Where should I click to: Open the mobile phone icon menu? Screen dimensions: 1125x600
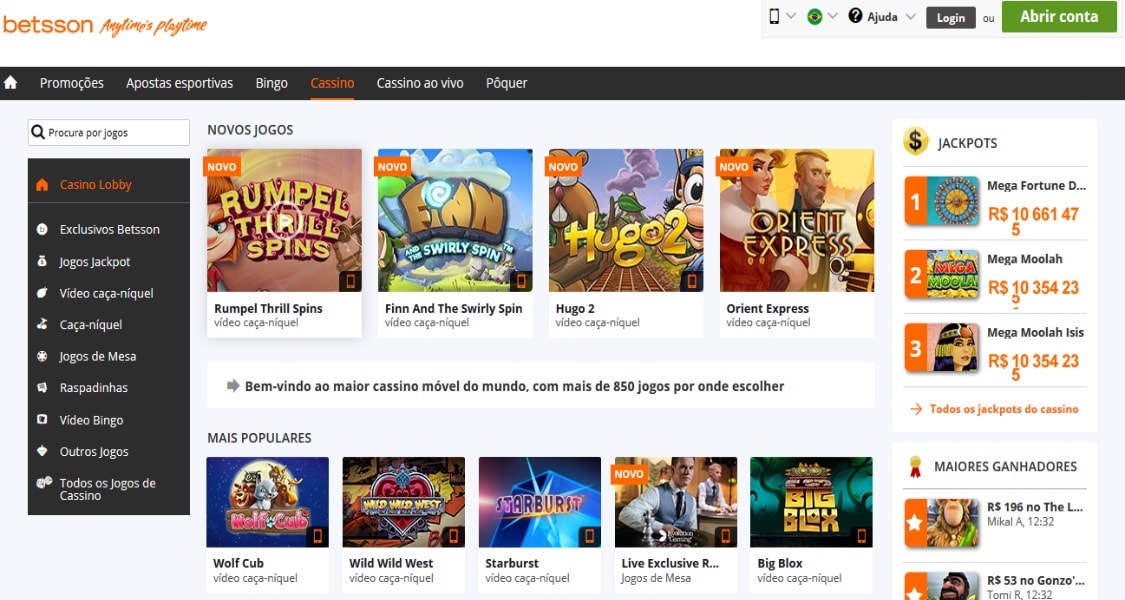(774, 16)
